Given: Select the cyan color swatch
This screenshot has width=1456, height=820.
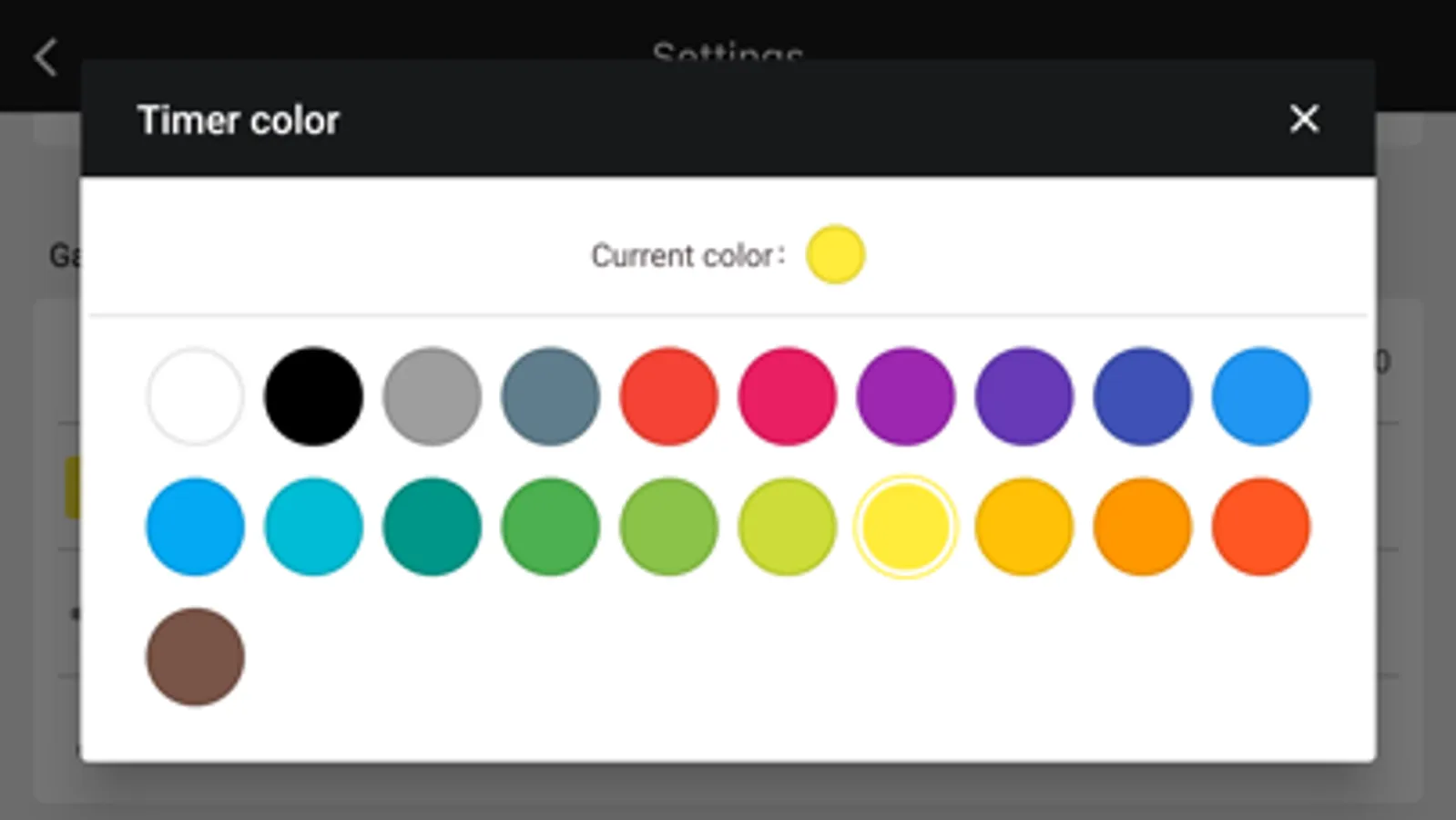Looking at the screenshot, I should coord(313,527).
